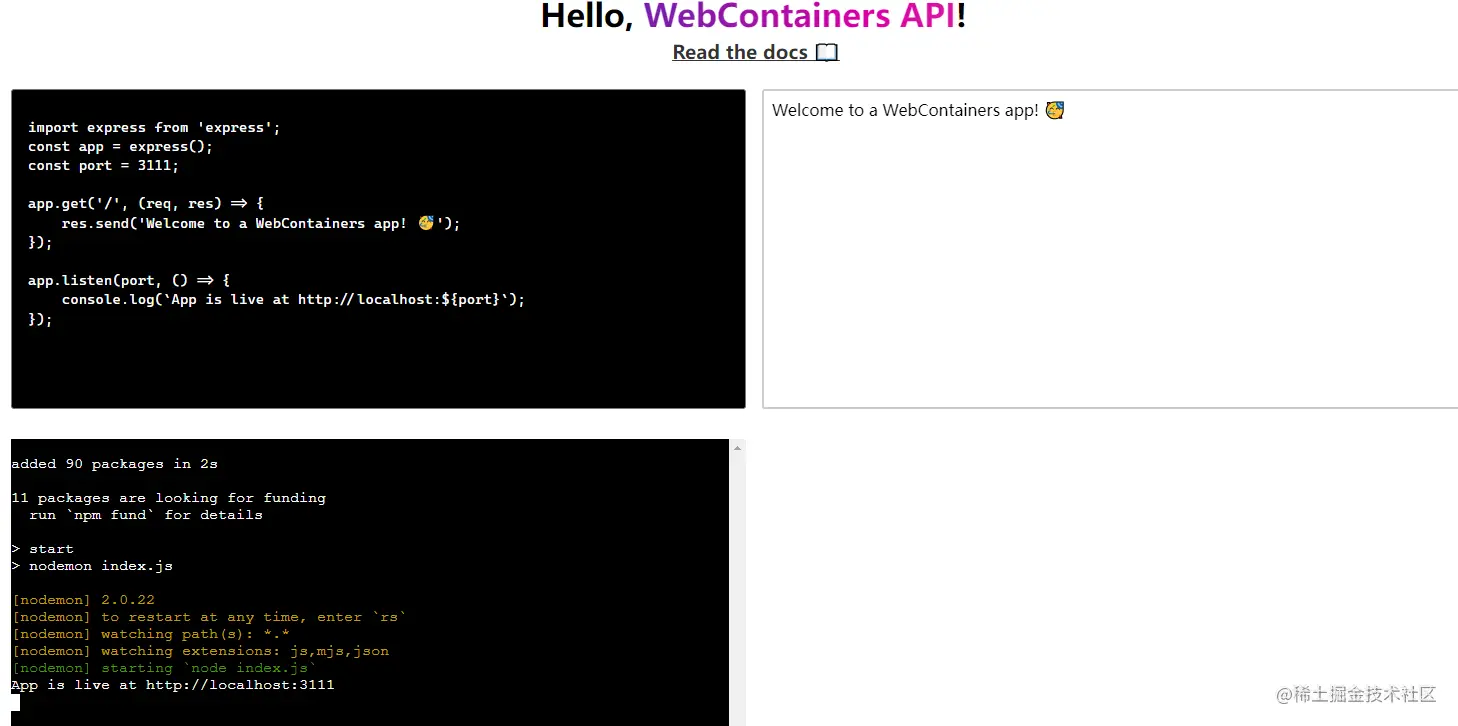Click the console.log App is live line
Image resolution: width=1458 pixels, height=726 pixels.
point(293,299)
